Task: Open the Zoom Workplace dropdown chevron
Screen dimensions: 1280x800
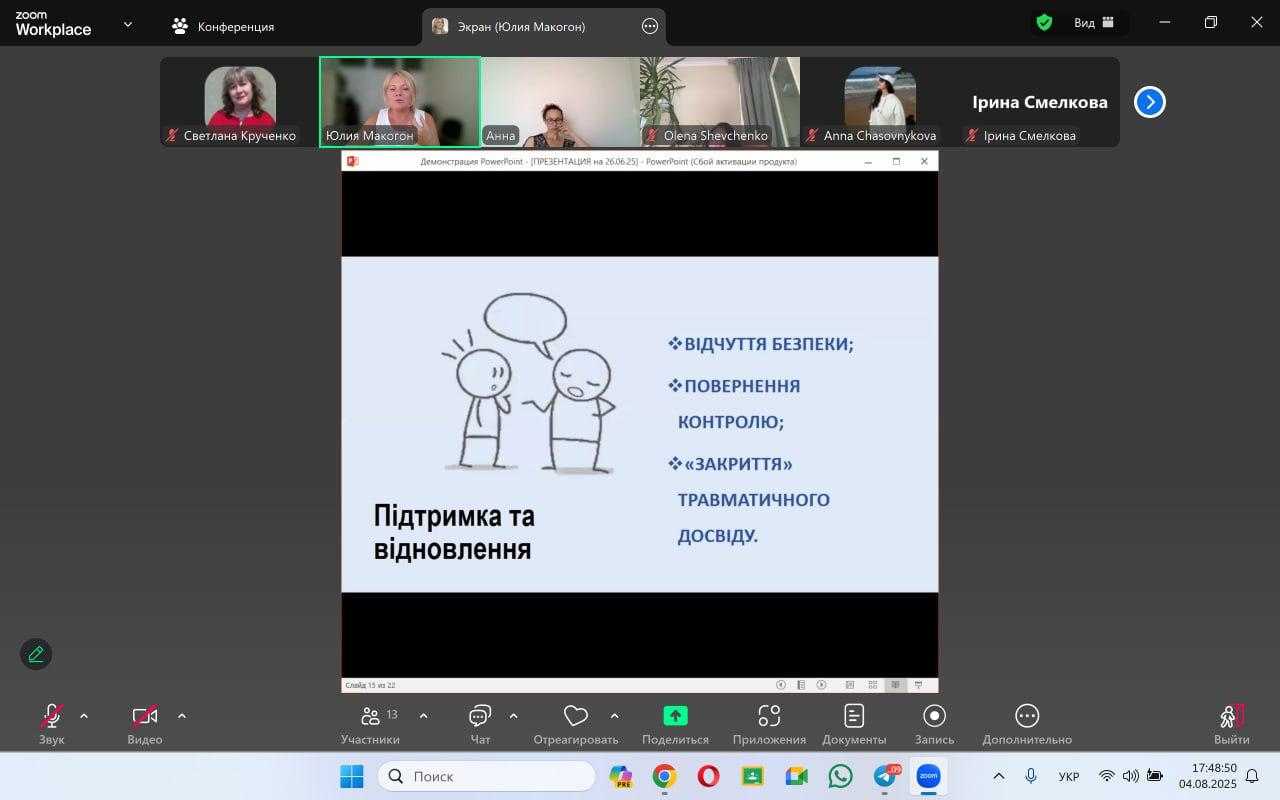Action: point(128,24)
